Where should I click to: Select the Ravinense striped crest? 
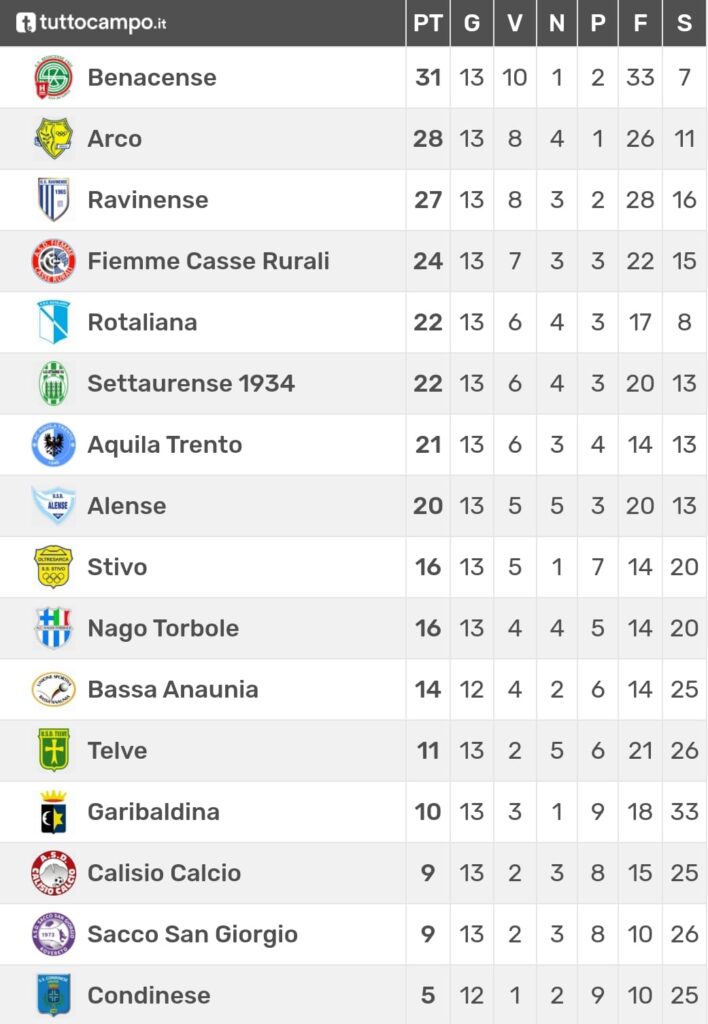point(54,199)
